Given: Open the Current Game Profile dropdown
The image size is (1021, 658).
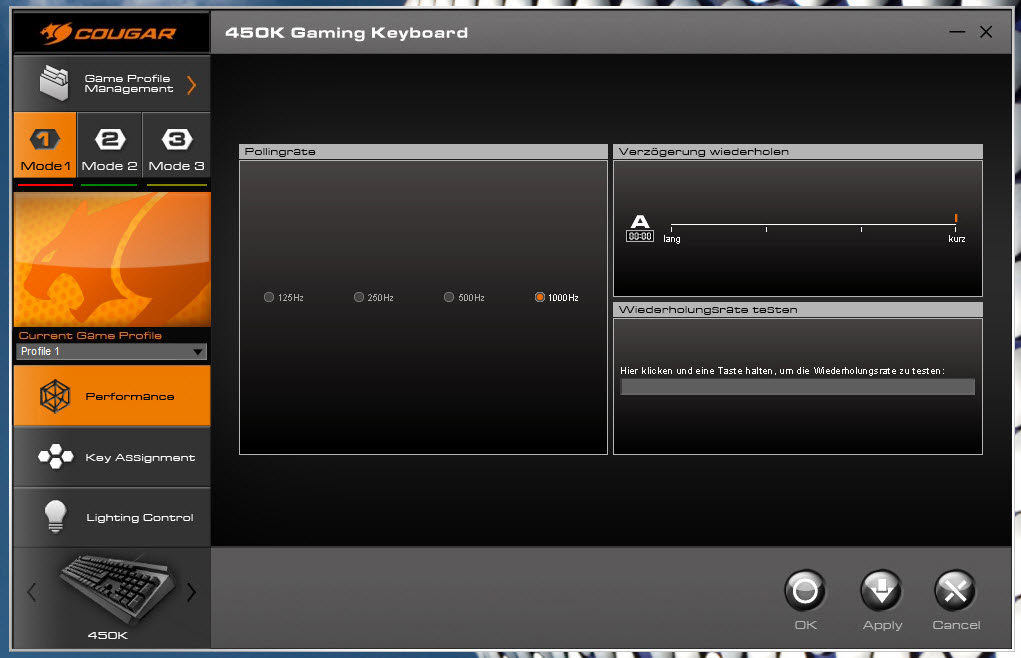Looking at the screenshot, I should pyautogui.click(x=111, y=351).
